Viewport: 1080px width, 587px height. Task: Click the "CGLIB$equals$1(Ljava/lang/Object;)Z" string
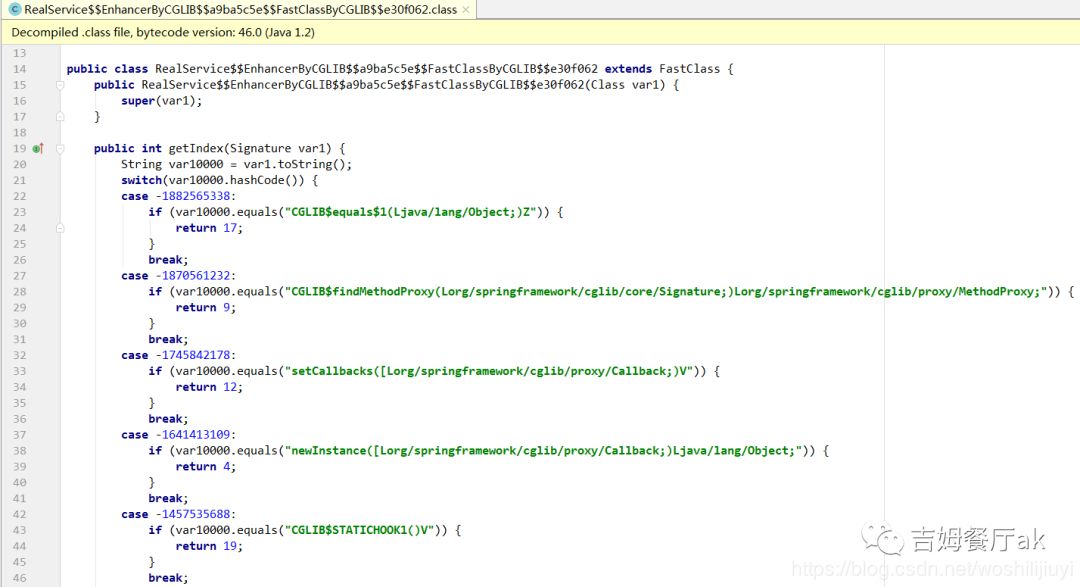click(411, 212)
